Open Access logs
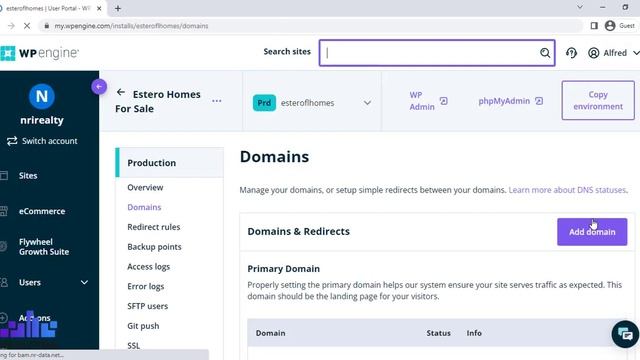640x360 pixels. (x=148, y=267)
